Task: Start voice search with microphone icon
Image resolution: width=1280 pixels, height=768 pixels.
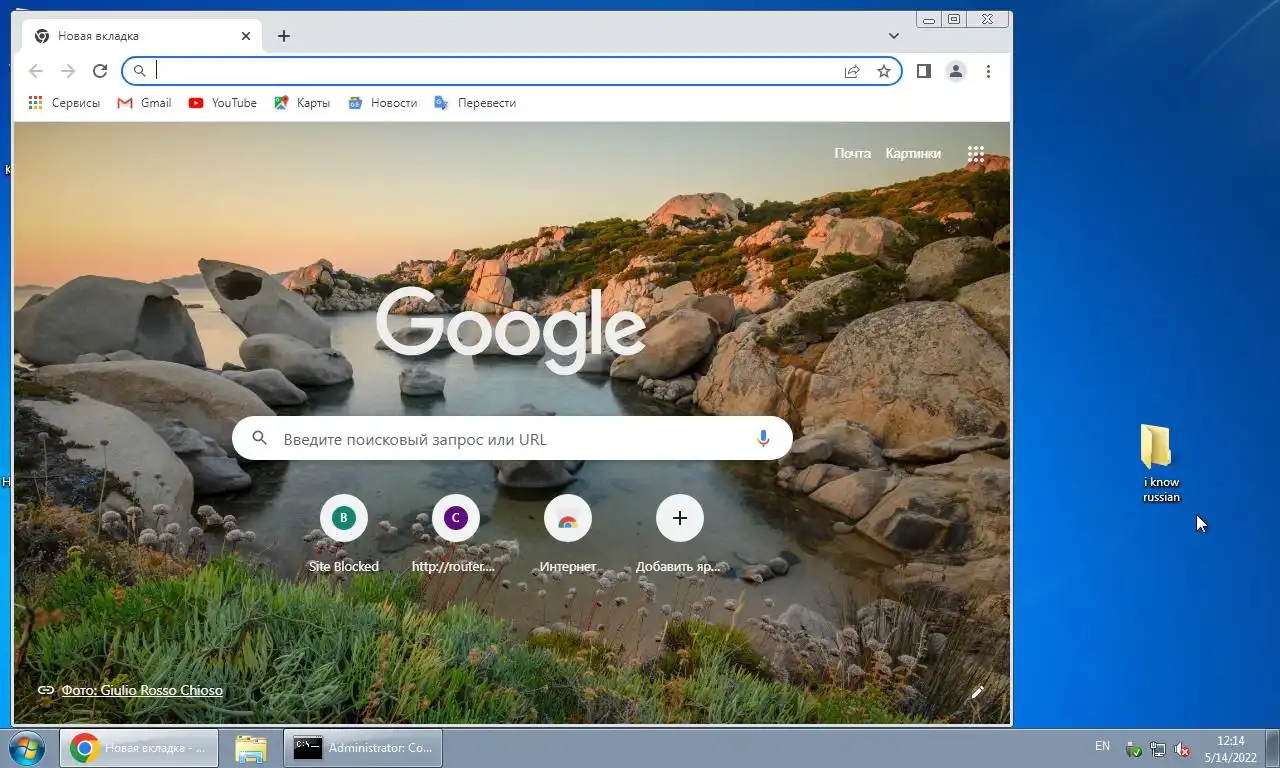Action: tap(763, 439)
